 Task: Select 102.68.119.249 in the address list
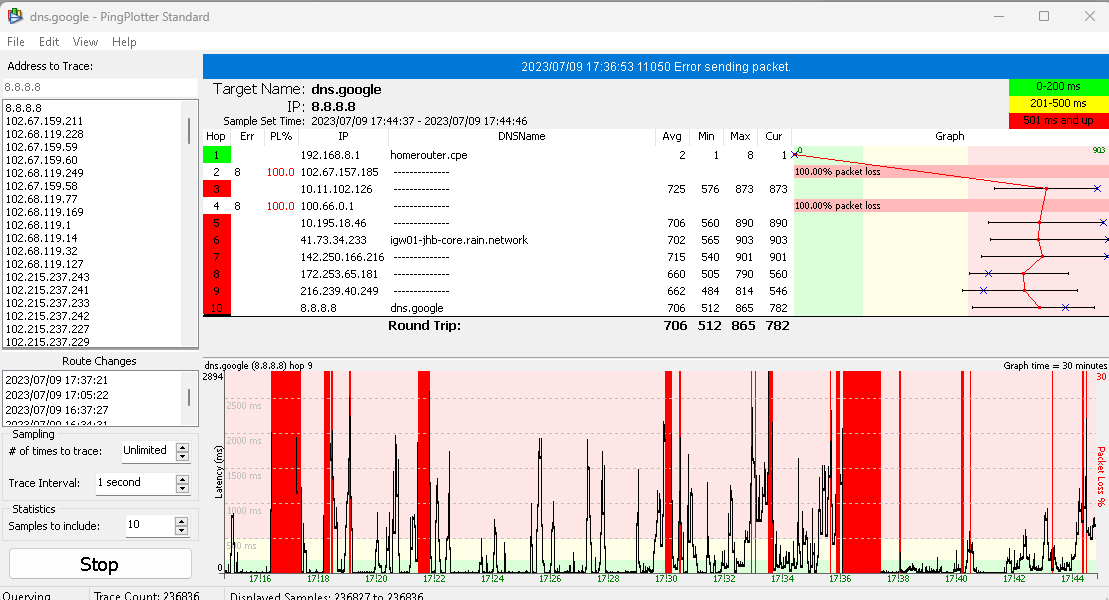click(x=44, y=173)
